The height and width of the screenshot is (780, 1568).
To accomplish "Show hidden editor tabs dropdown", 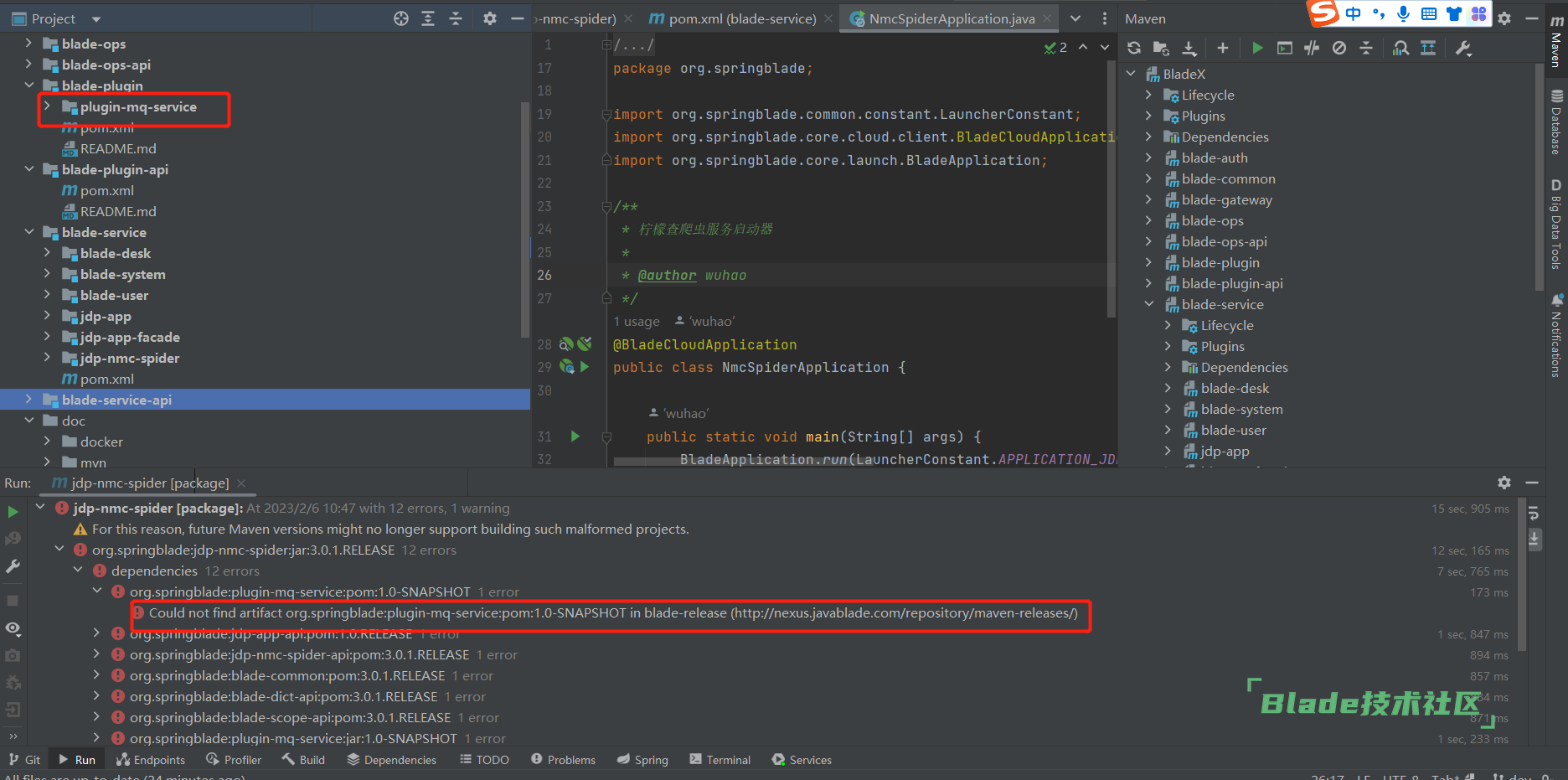I will (x=1075, y=18).
